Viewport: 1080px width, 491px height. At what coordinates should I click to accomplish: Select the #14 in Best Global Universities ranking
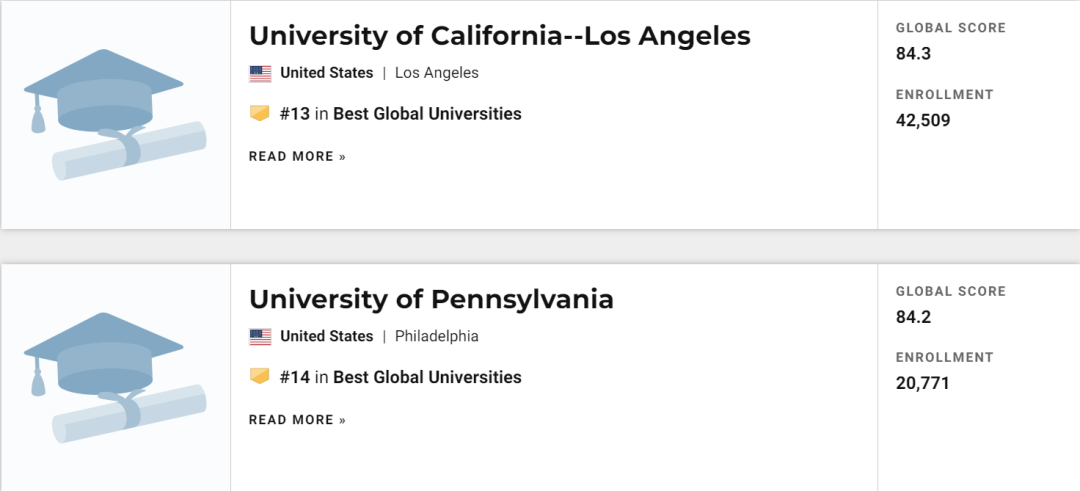point(401,377)
